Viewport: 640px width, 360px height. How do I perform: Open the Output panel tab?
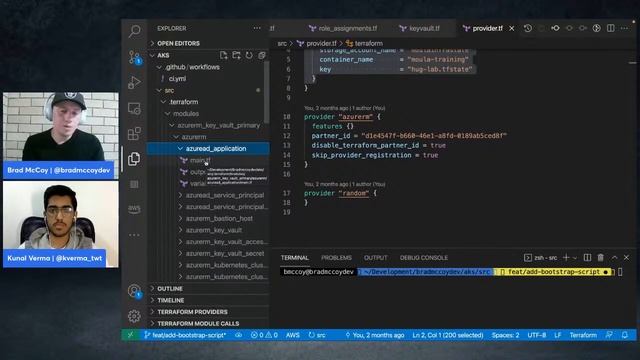(376, 258)
